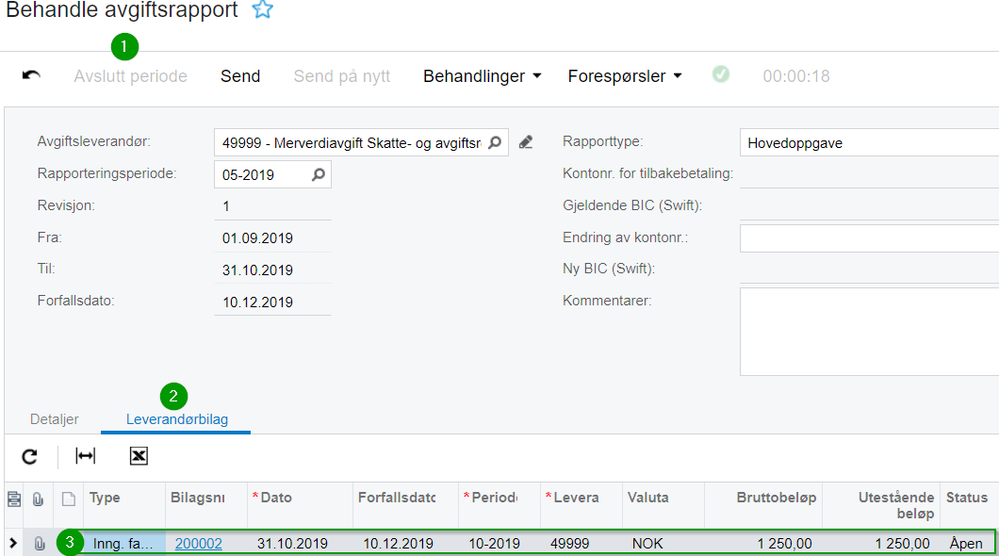The height and width of the screenshot is (556, 999).
Task: Open the Rapporteringsperiode lookup magnifier
Action: click(318, 175)
